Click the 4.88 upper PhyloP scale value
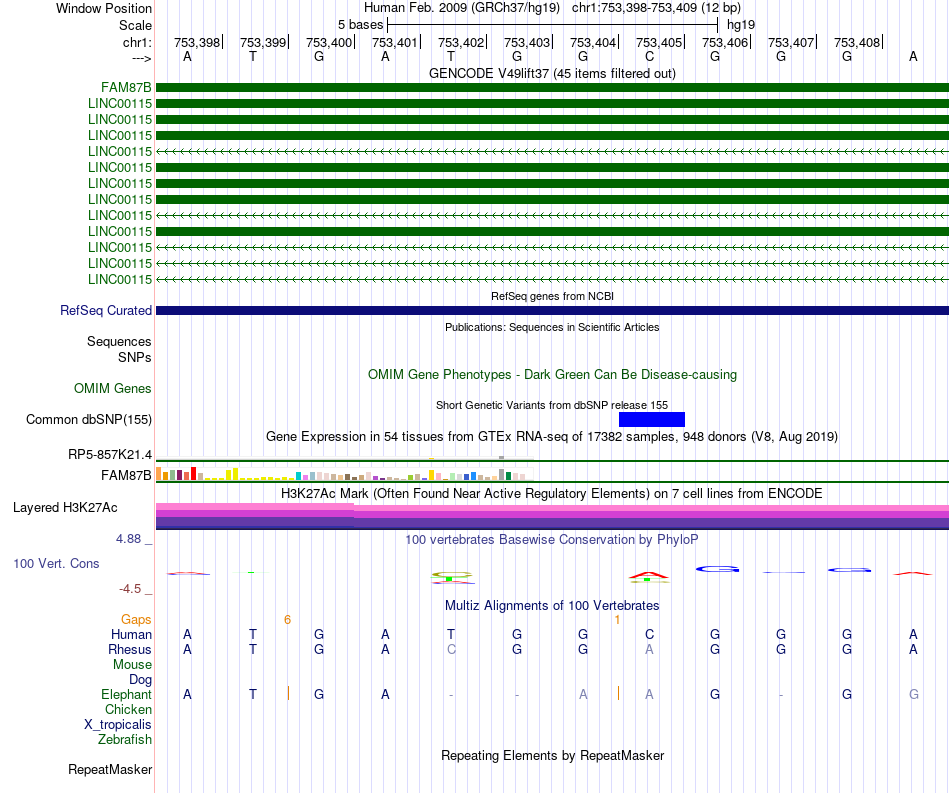The image size is (950, 793). (128, 539)
